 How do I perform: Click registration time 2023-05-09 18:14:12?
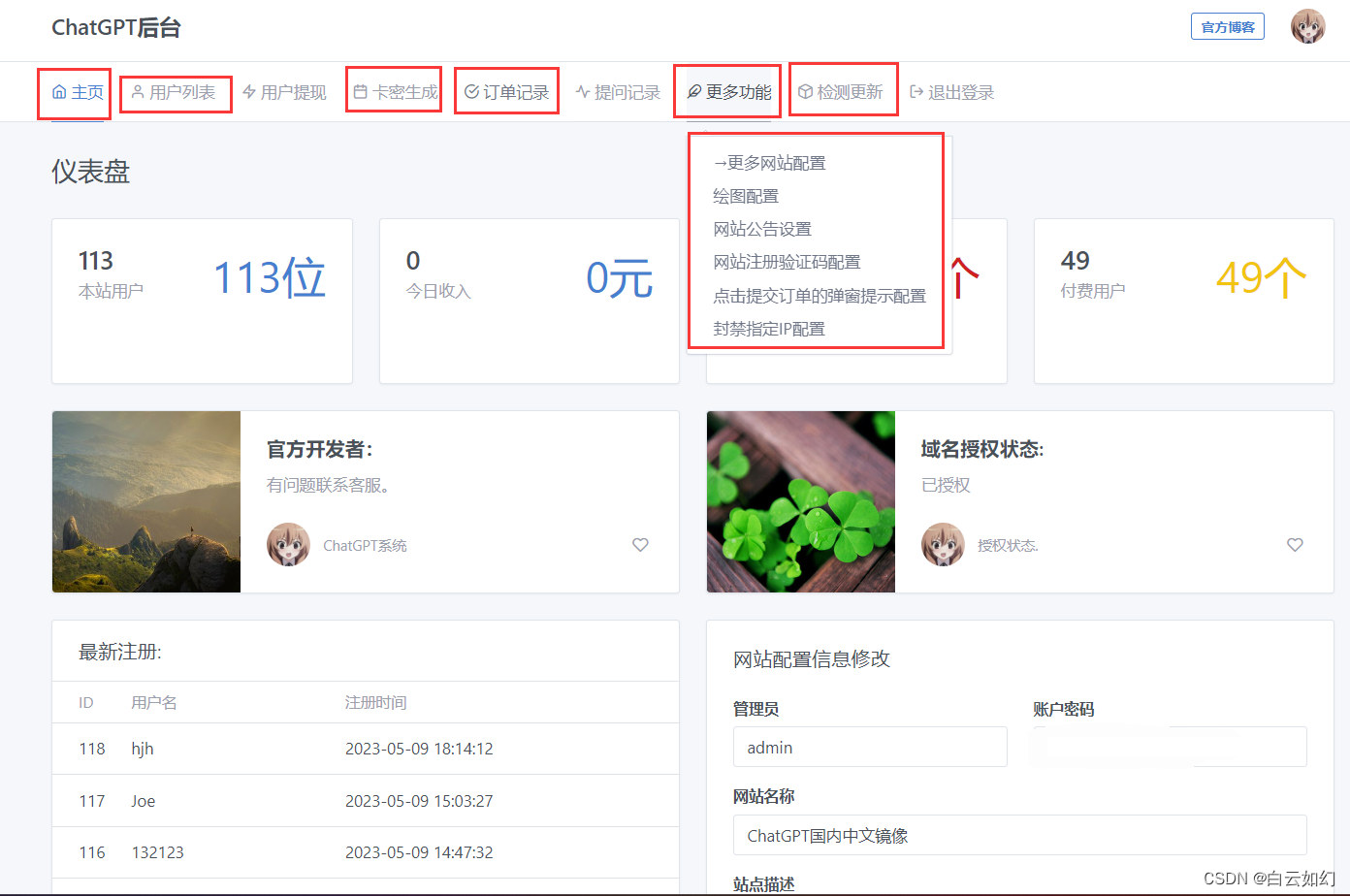tap(419, 749)
